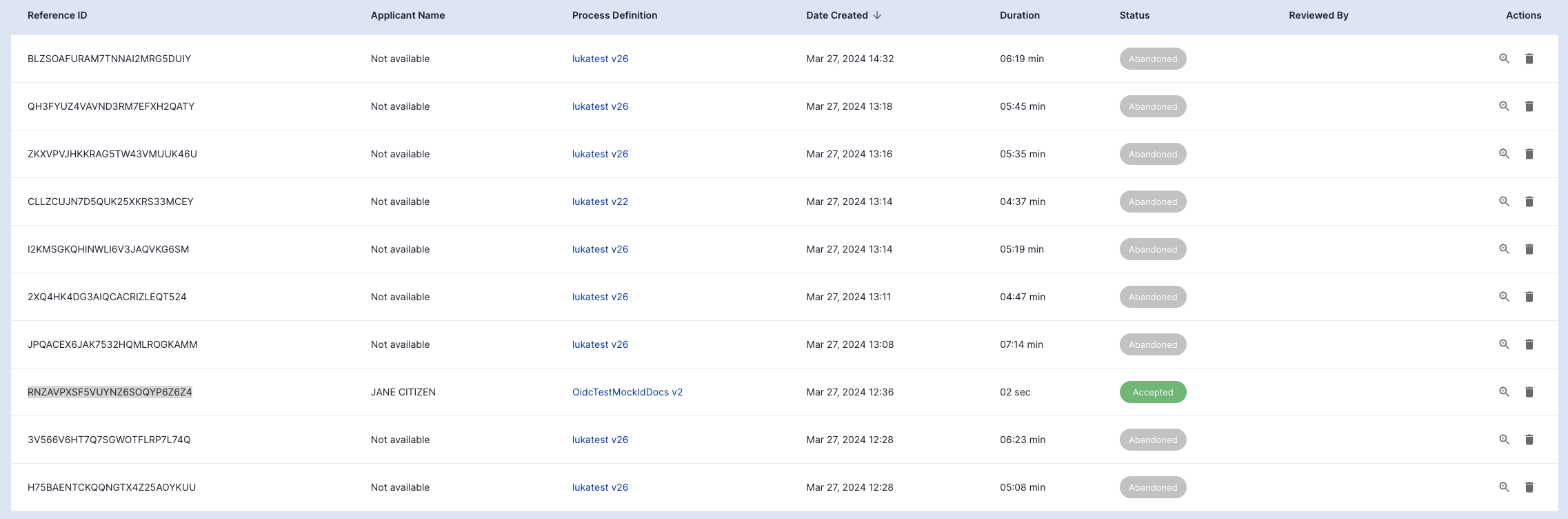View the JPQACEX6JAK7532HQMLROGKAMM record
This screenshot has height=519, width=1568.
coord(1504,344)
